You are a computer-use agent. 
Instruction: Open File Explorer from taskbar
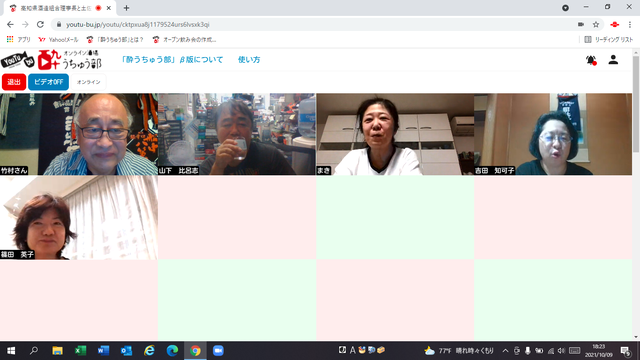[x=57, y=351]
